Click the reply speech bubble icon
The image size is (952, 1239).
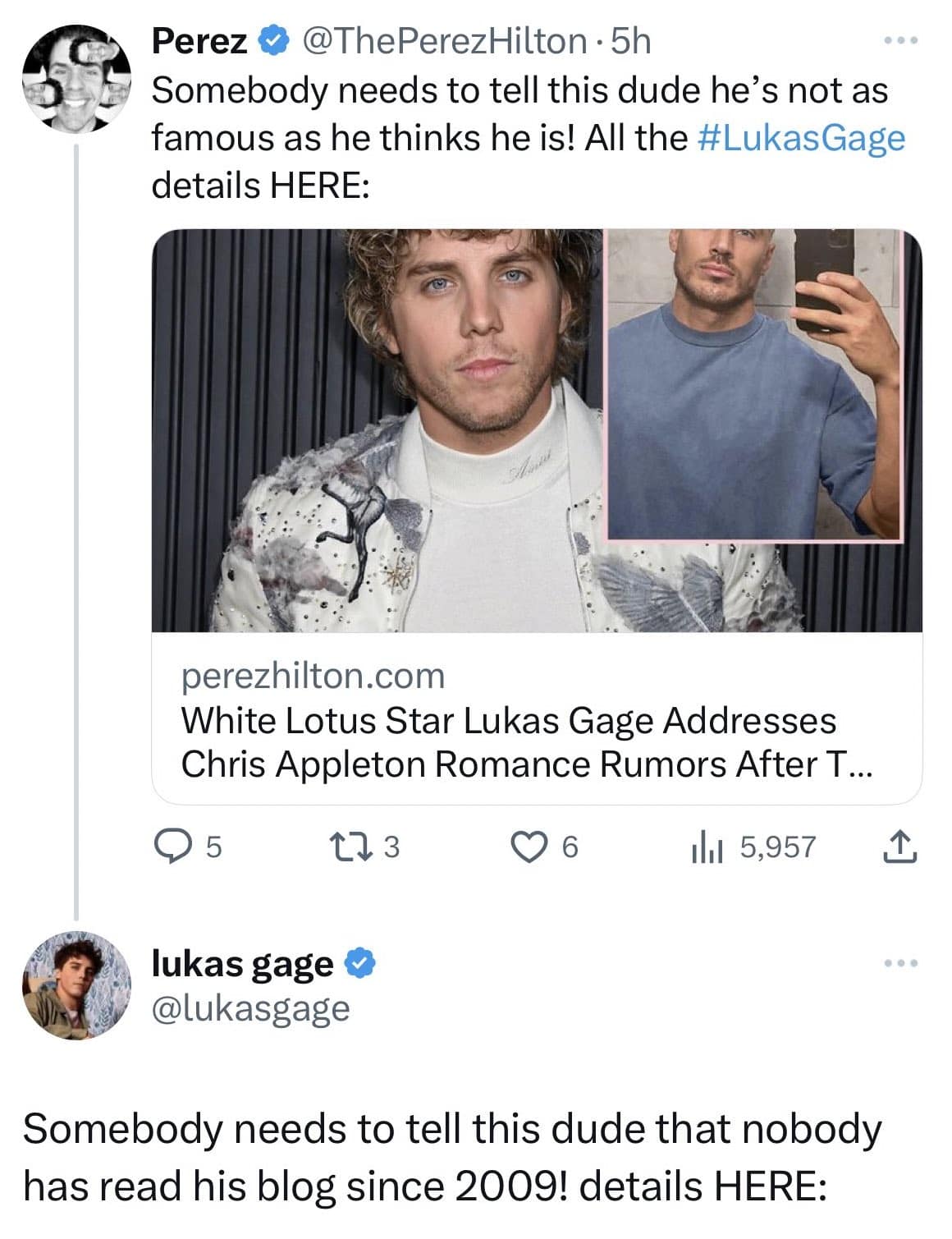[x=171, y=847]
